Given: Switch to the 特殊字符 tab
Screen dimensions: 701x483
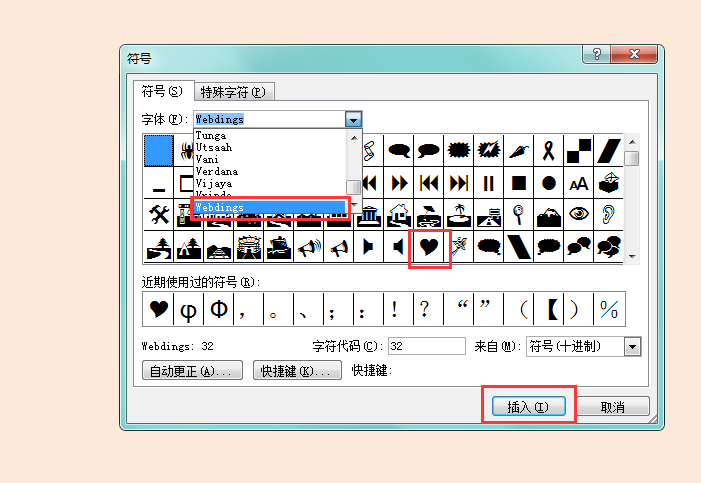Looking at the screenshot, I should 234,92.
